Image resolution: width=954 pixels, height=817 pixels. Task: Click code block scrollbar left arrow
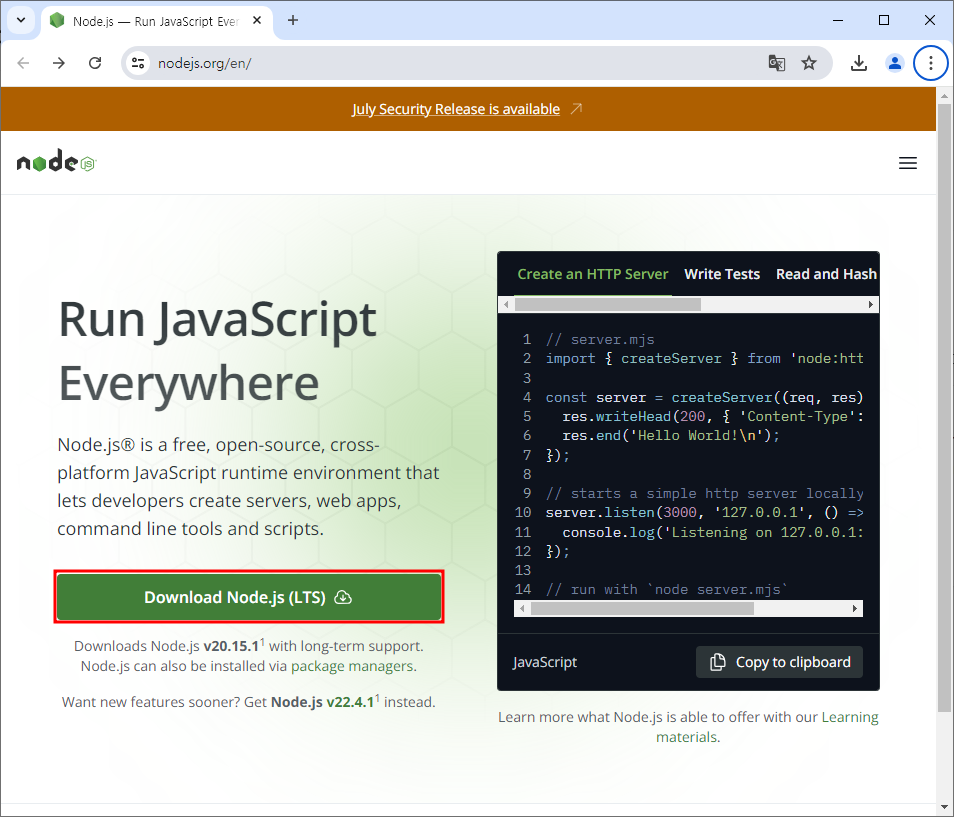coord(522,608)
